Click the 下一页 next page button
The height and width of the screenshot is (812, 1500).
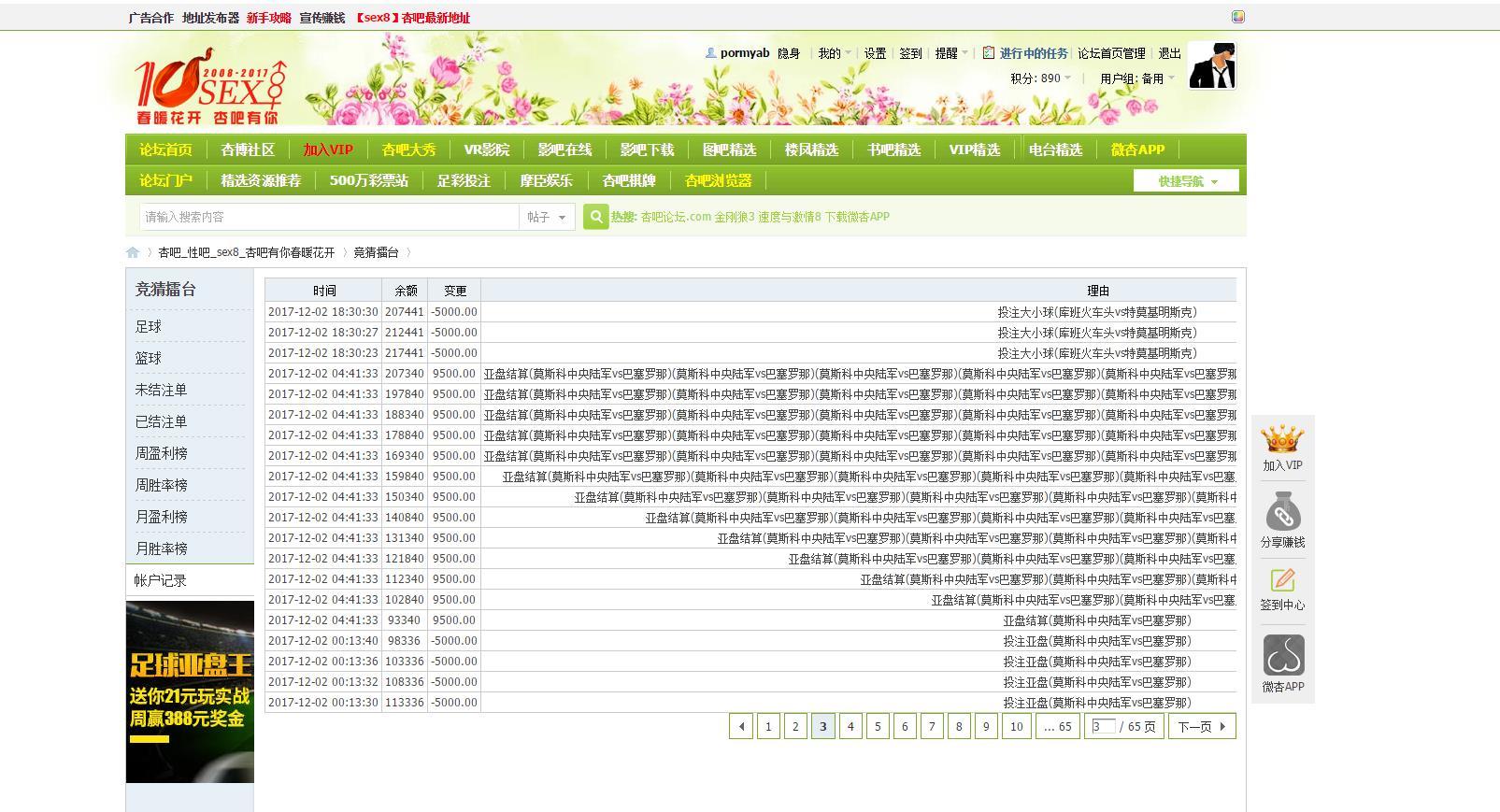(1201, 726)
